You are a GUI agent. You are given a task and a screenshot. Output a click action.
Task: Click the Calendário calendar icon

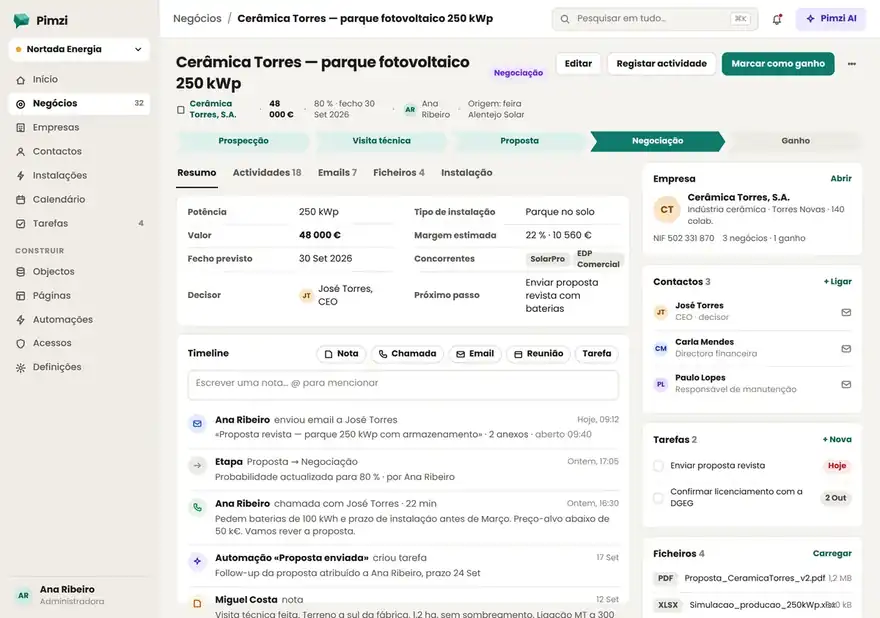click(21, 199)
